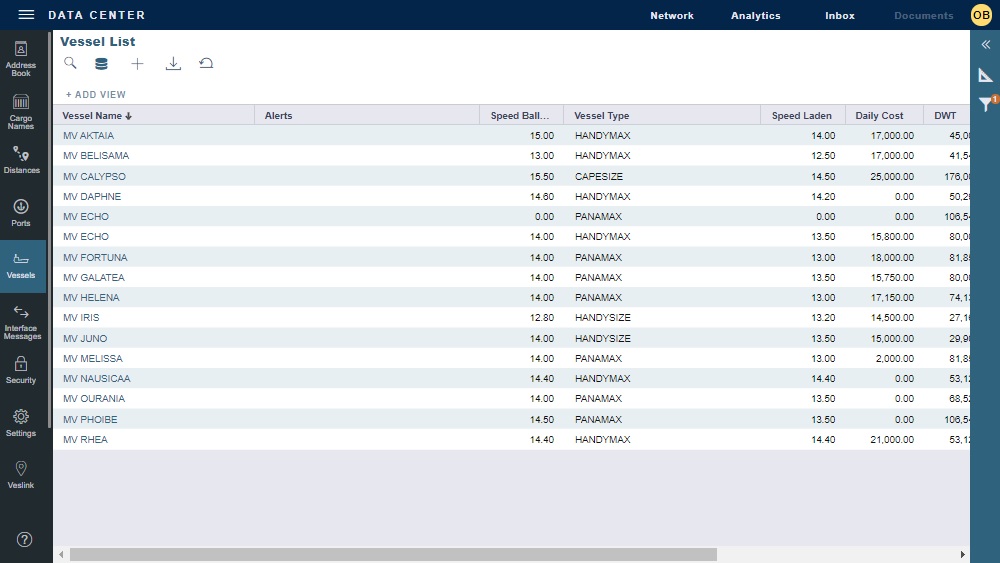Open the OB user profile avatar

[980, 15]
